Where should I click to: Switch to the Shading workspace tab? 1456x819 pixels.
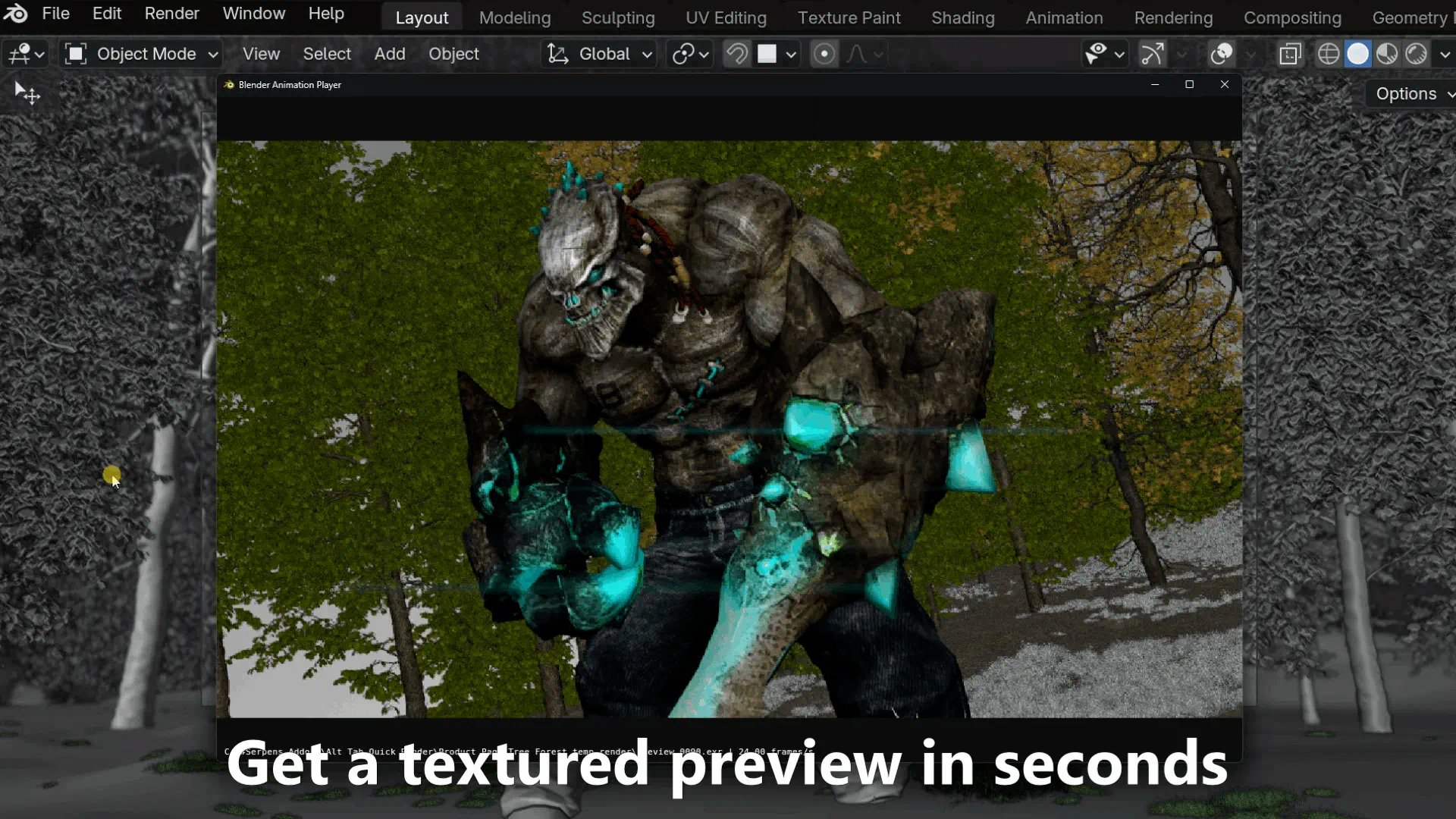pos(962,17)
